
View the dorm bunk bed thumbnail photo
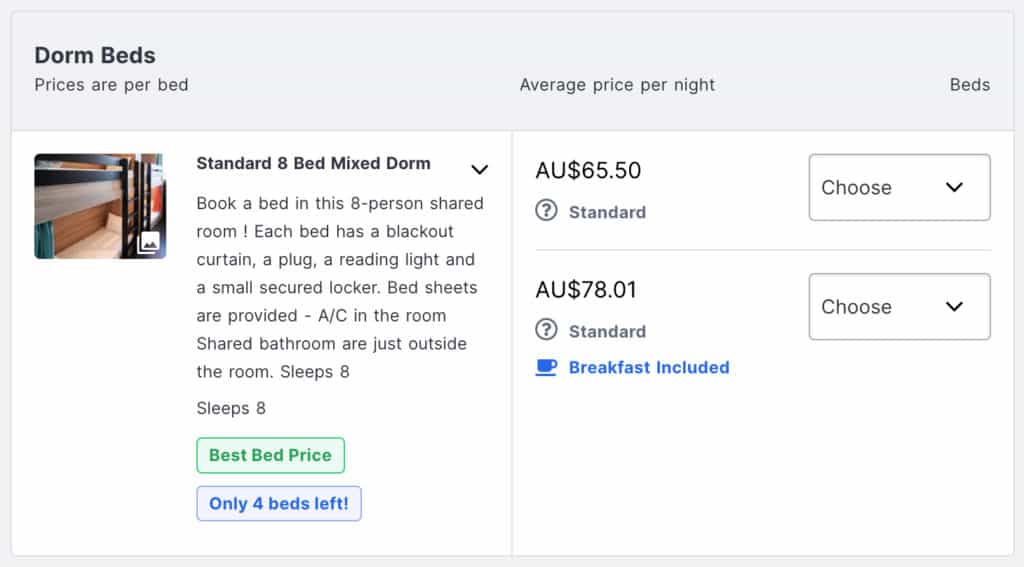100,206
